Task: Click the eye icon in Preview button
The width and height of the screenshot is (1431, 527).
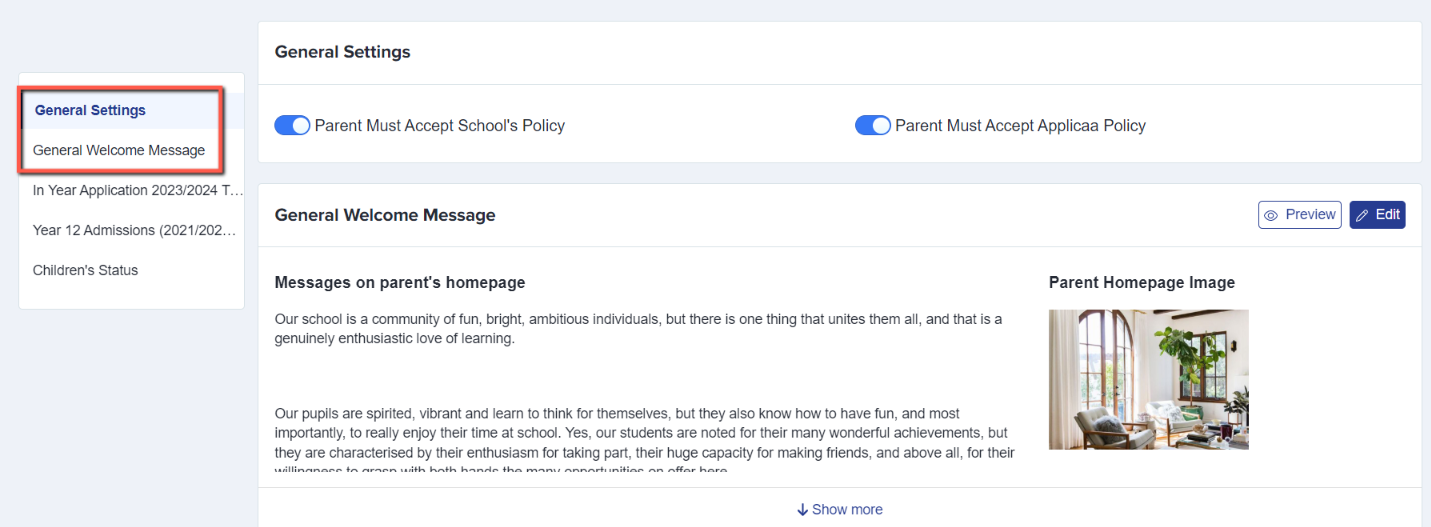Action: pyautogui.click(x=1271, y=215)
